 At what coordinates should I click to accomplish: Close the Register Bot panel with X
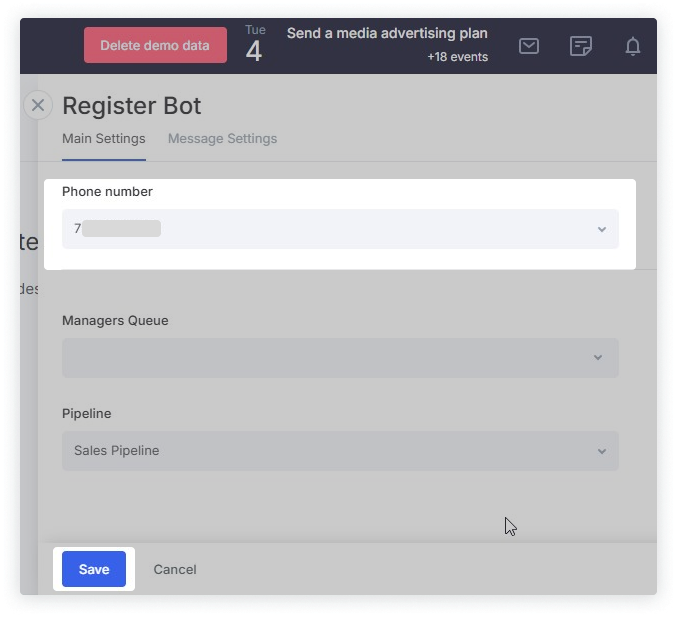pos(38,105)
